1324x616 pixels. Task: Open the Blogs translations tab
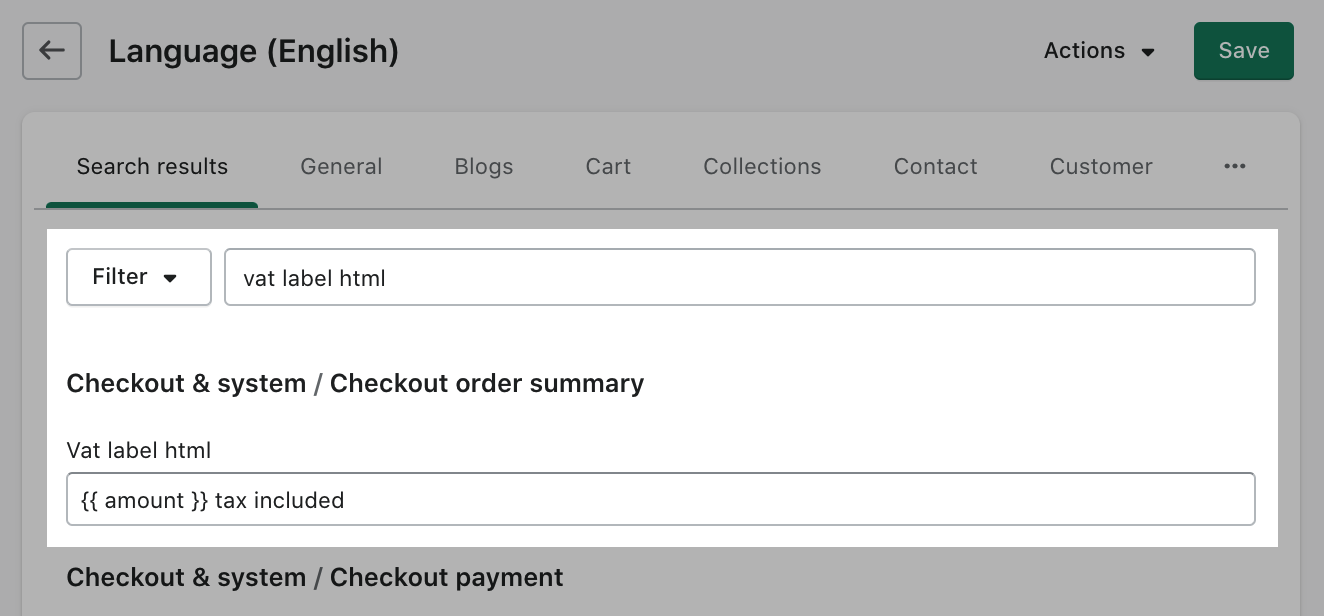[483, 166]
